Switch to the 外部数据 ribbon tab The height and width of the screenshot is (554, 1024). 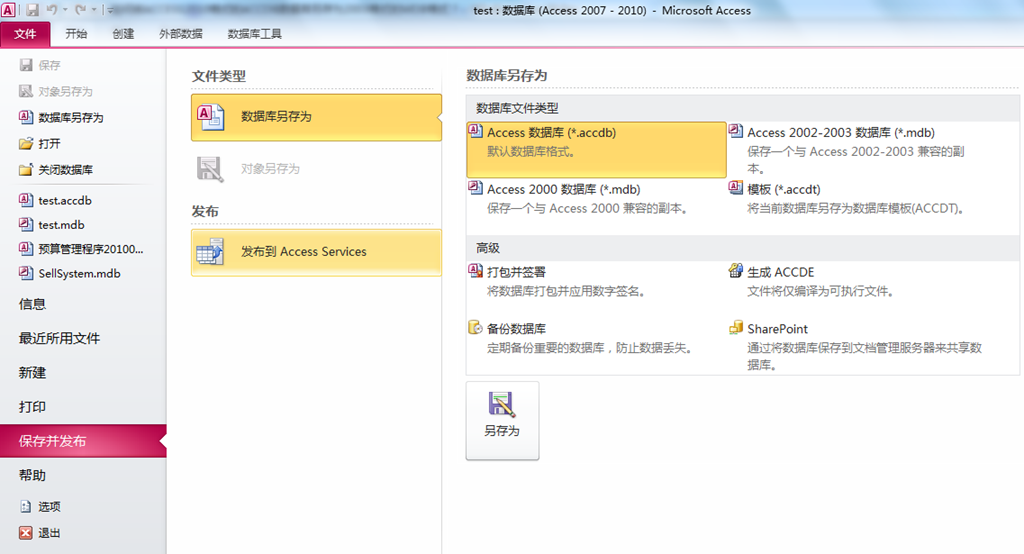(180, 34)
